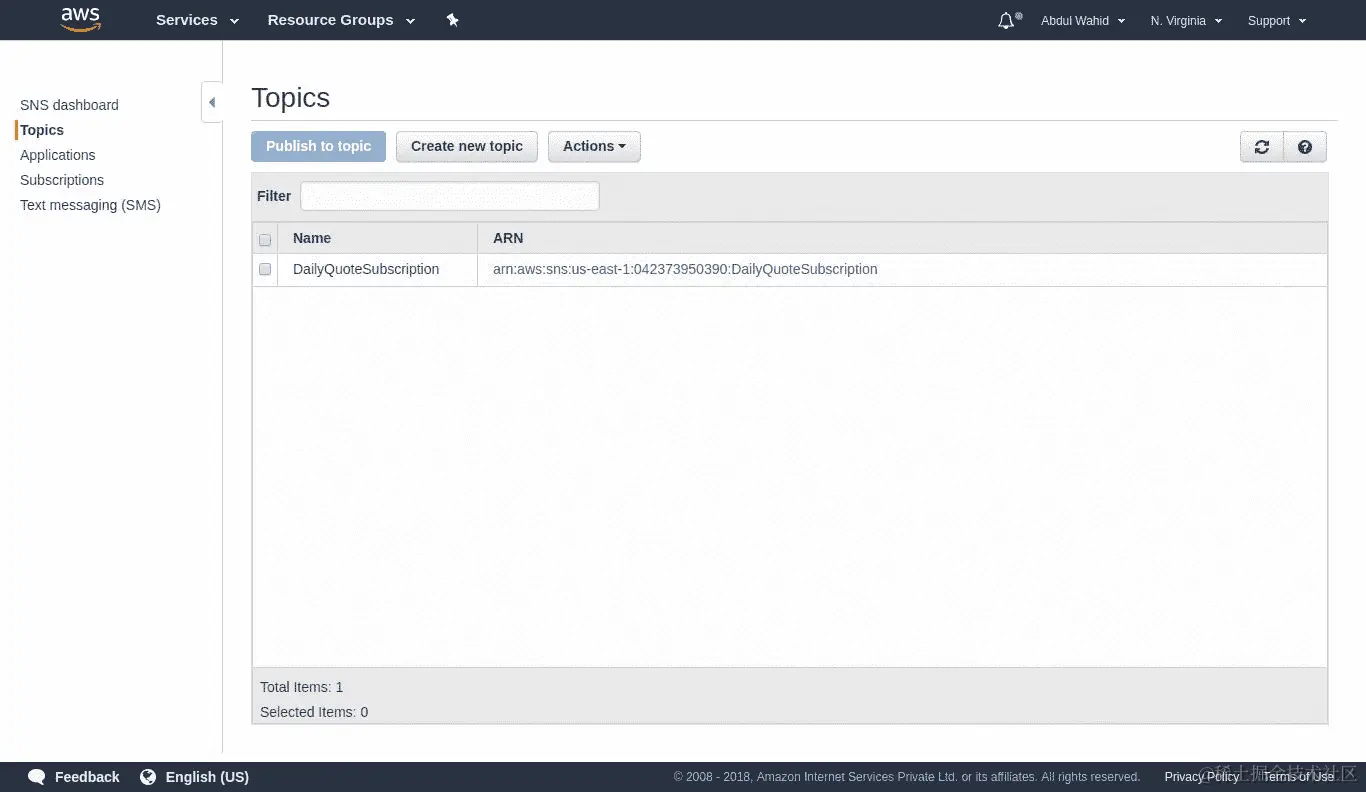Open the Terms of Use link
The image size is (1366, 792).
[1298, 777]
